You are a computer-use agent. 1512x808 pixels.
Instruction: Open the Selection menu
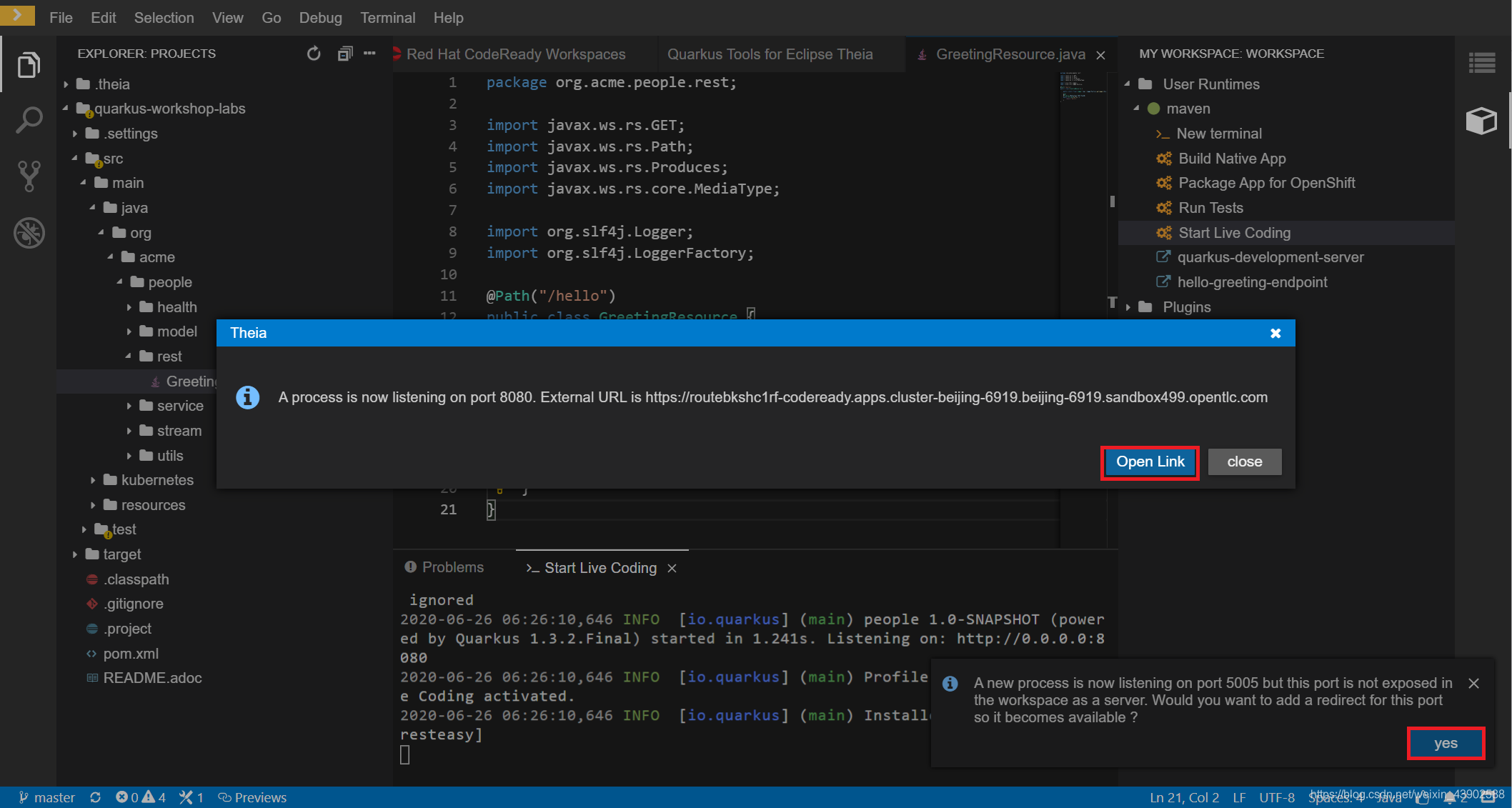(x=164, y=18)
